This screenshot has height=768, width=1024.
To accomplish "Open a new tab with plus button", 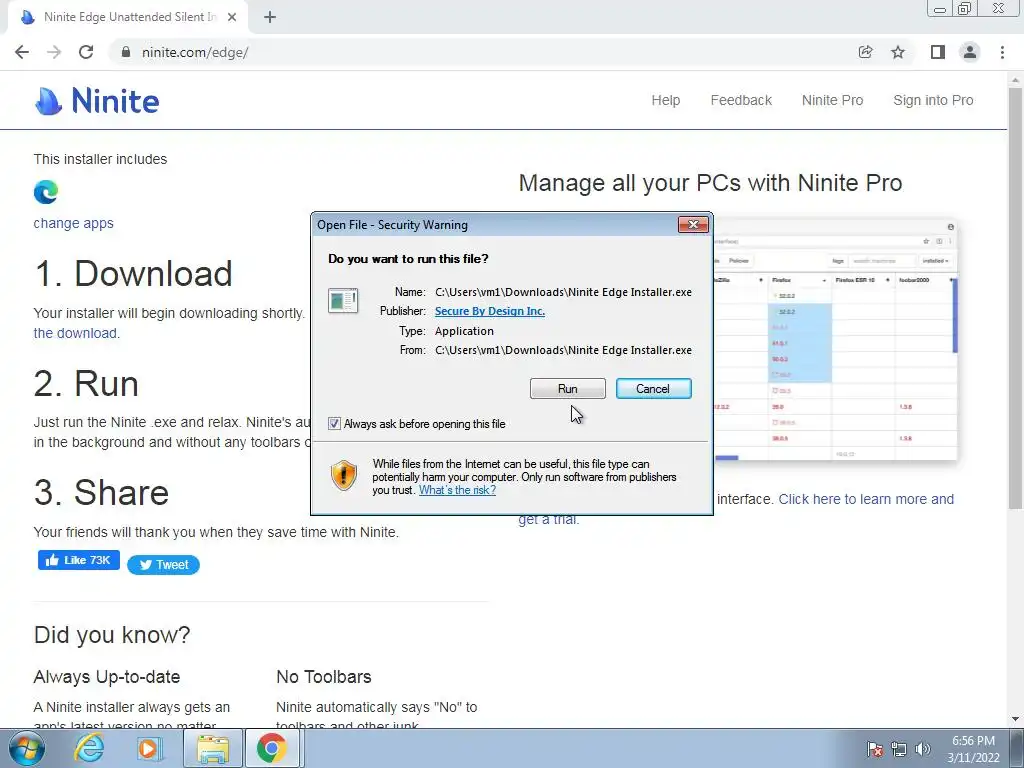I will coord(270,17).
